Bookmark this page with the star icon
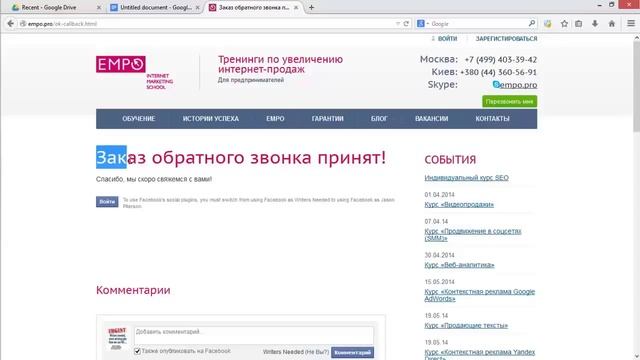This screenshot has height=360, width=640. pos(564,24)
